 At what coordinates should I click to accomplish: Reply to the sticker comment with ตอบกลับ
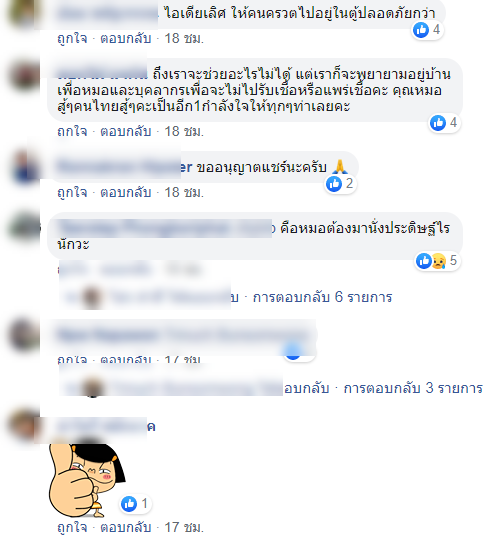click(126, 527)
